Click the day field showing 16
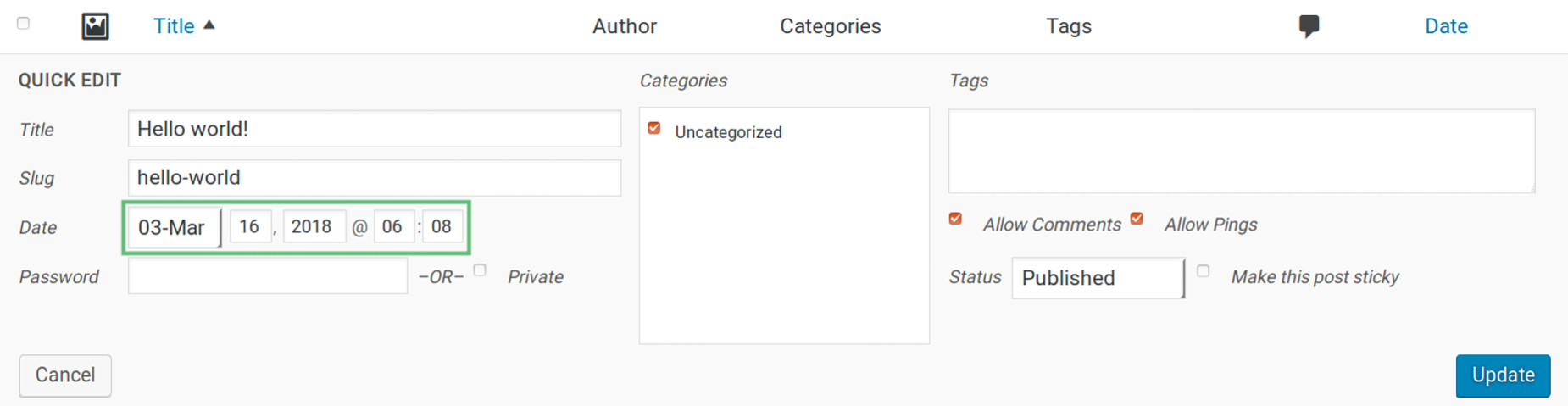1568x406 pixels. (250, 226)
